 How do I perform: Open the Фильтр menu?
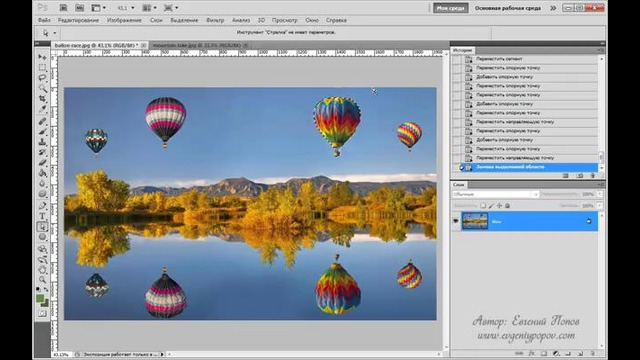click(215, 20)
